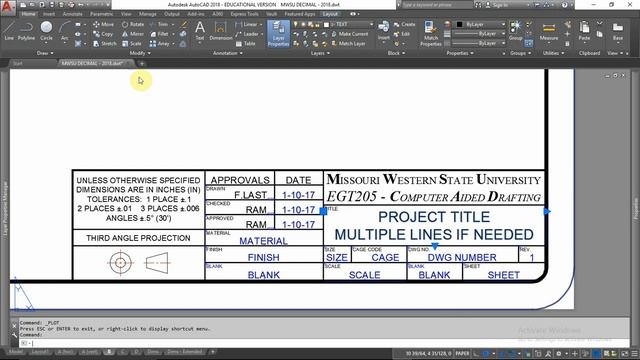Screen dimensions: 640x360
Task: Switch to the Model layout tab
Action: 16,352
